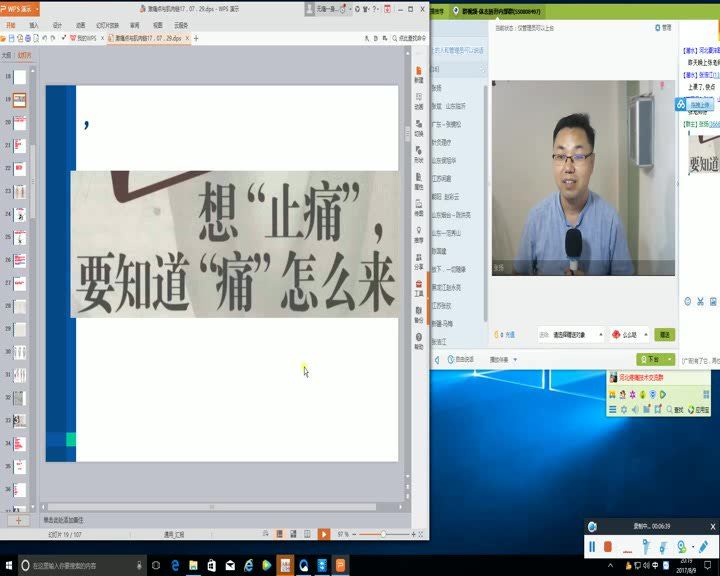Image resolution: width=720 pixels, height=576 pixels.
Task: Click the notes area 单击此处添加备注
Action: coord(63,520)
